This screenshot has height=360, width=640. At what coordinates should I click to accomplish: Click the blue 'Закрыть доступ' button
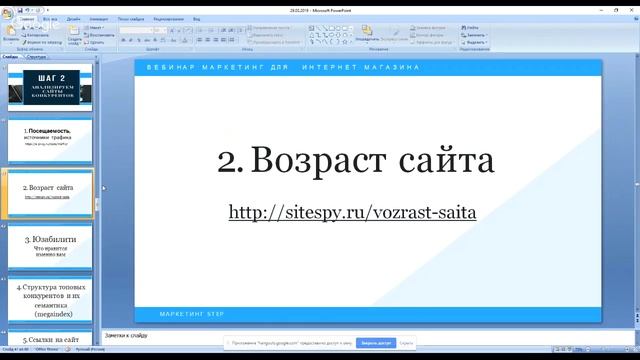376,343
